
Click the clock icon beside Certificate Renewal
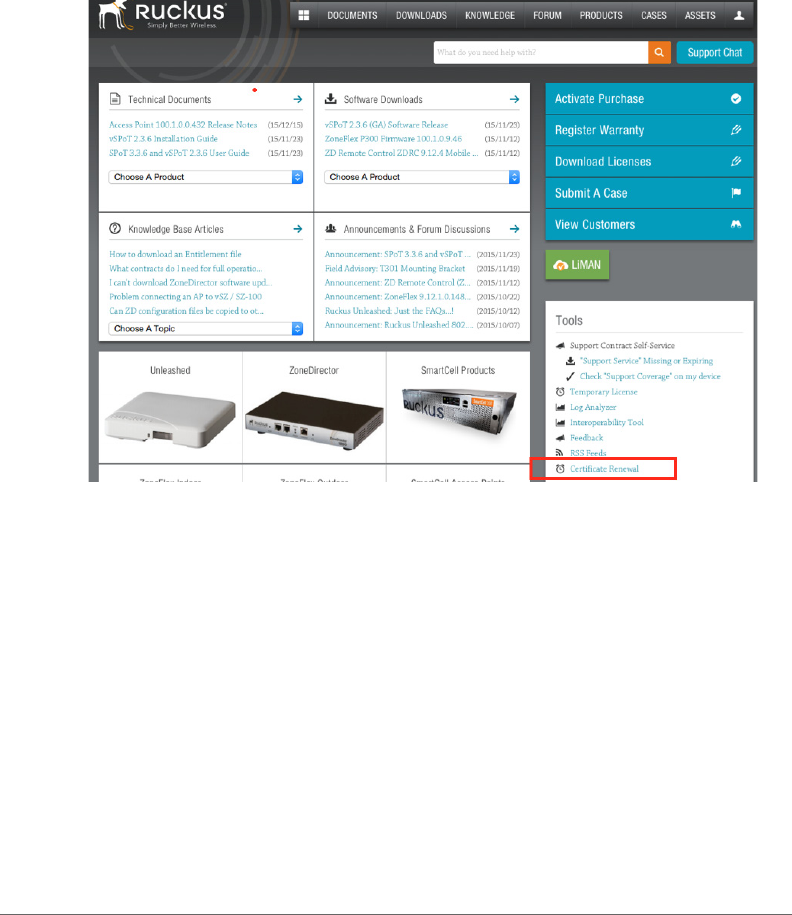coord(560,469)
